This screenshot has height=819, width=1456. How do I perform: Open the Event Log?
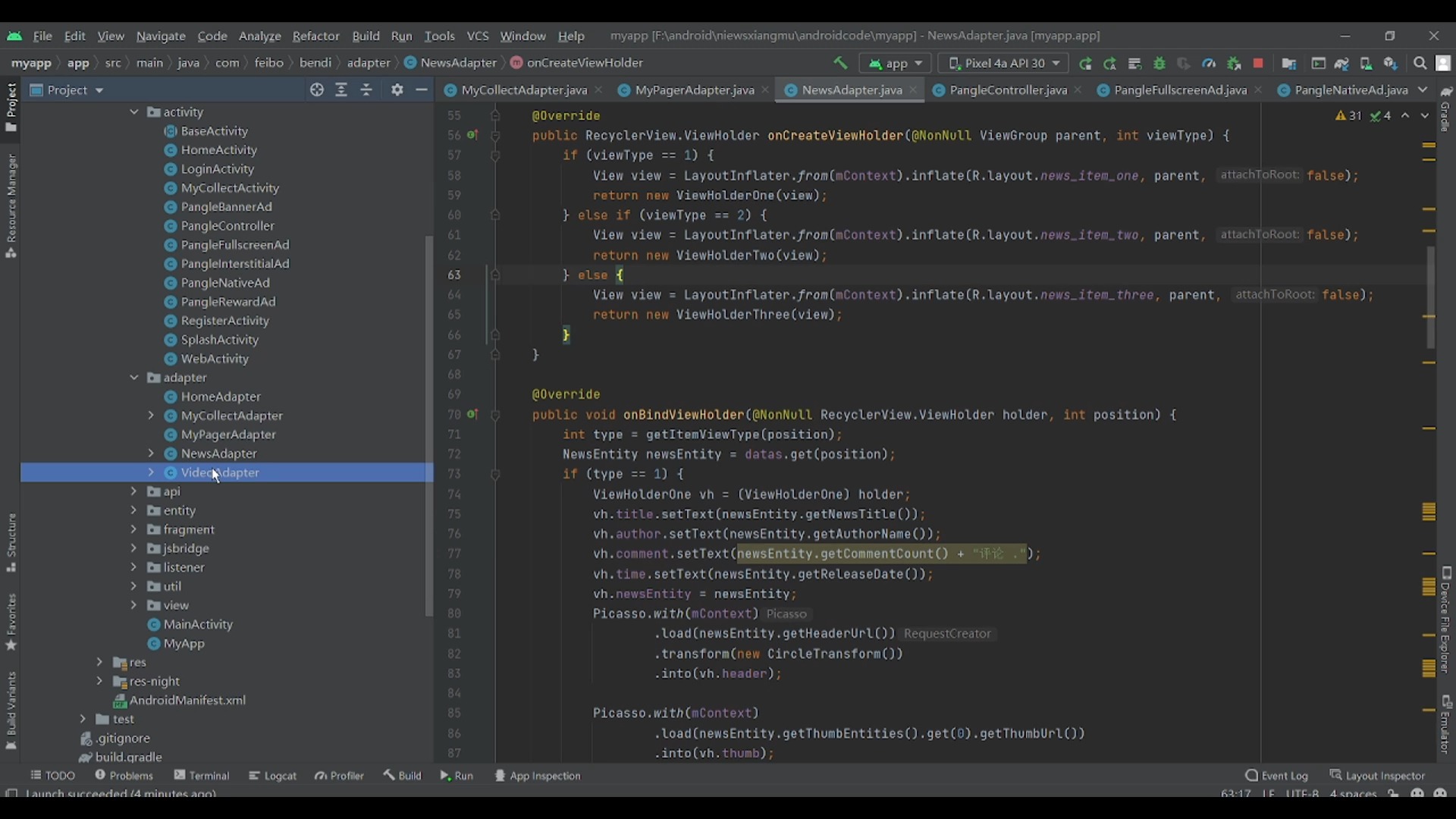[1276, 776]
